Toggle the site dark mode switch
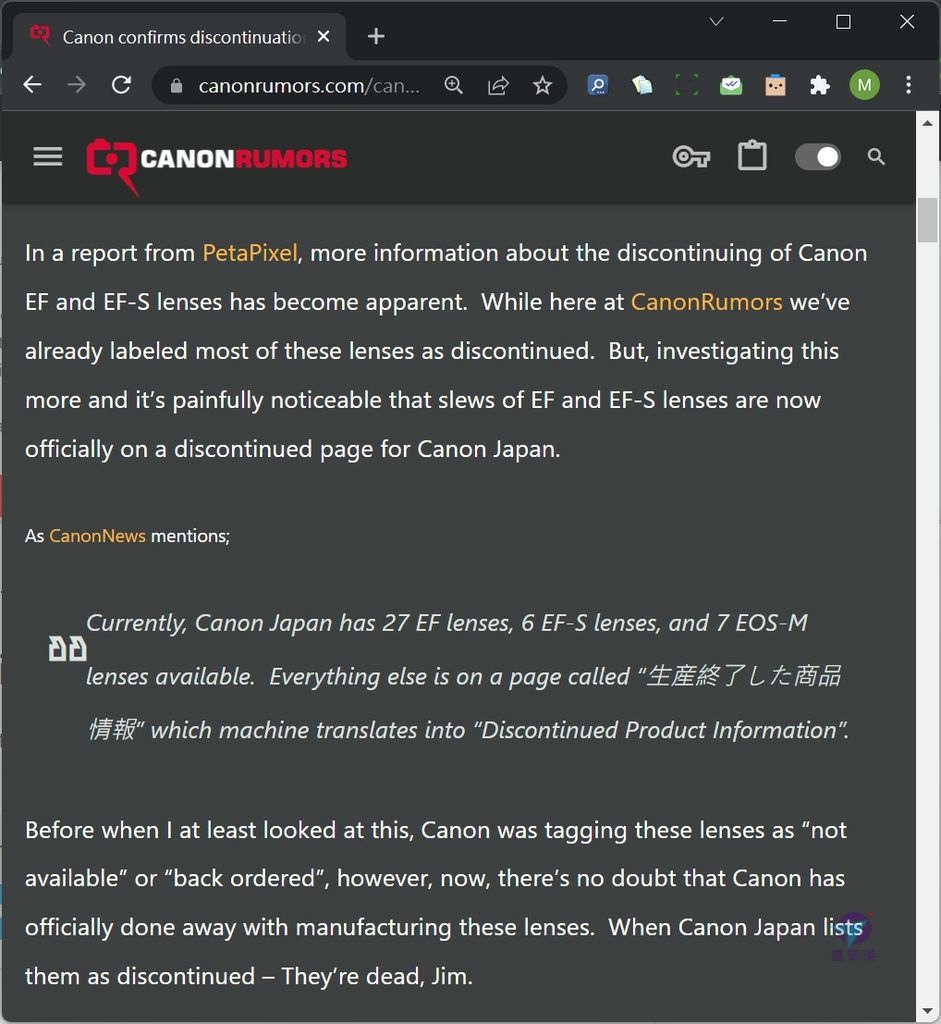Screen dimensions: 941x1024 point(818,157)
